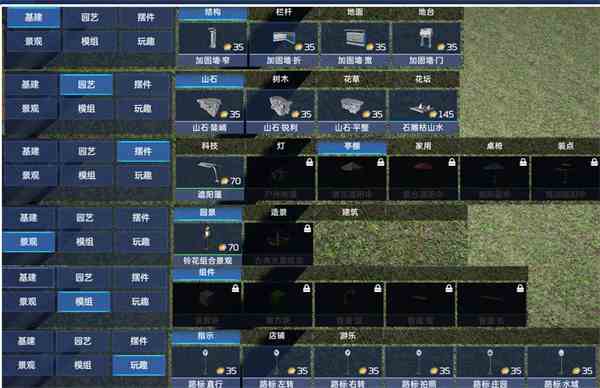Click lock icon on item under 灯 tab
The width and height of the screenshot is (600, 388).
click(310, 162)
